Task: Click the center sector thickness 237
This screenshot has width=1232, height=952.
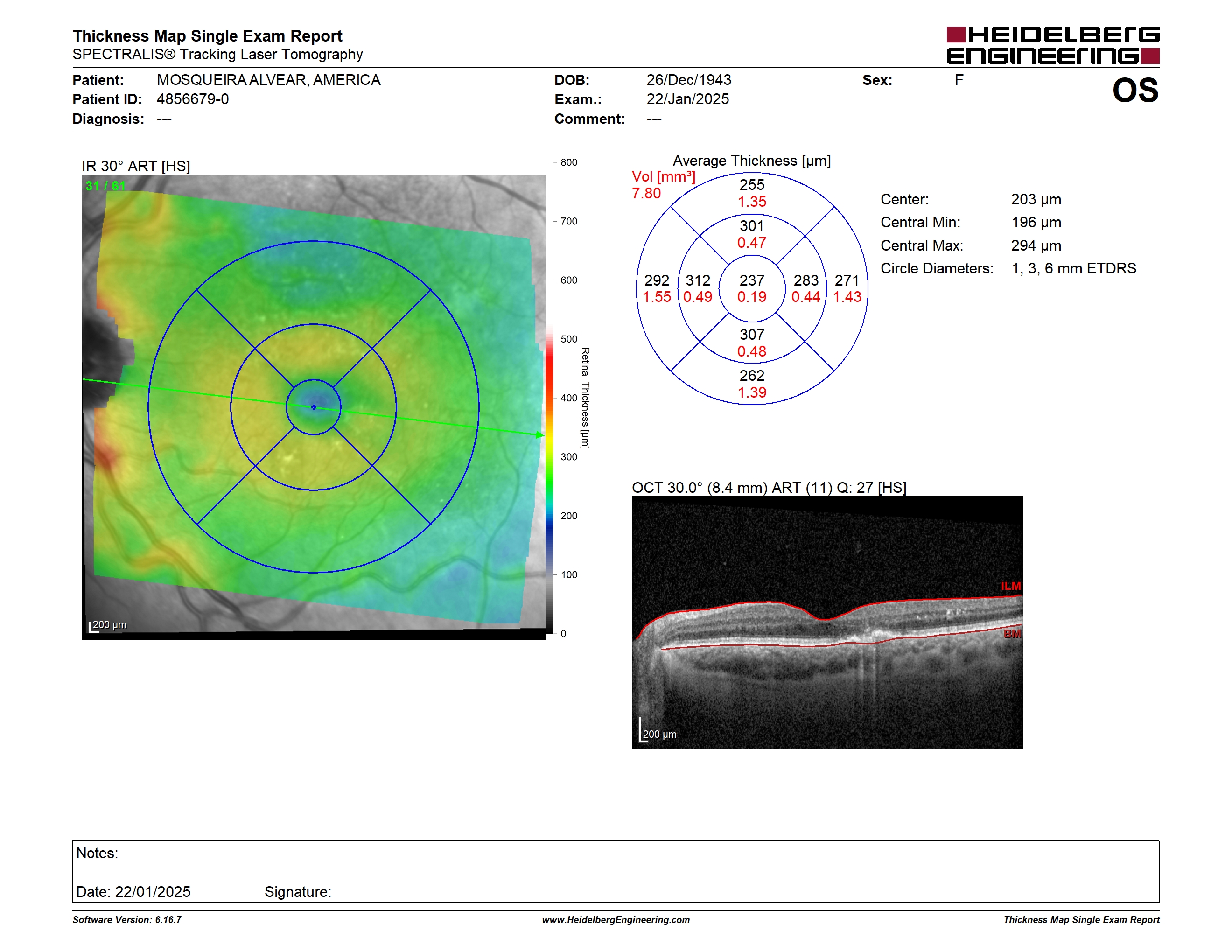Action: pyautogui.click(x=752, y=280)
